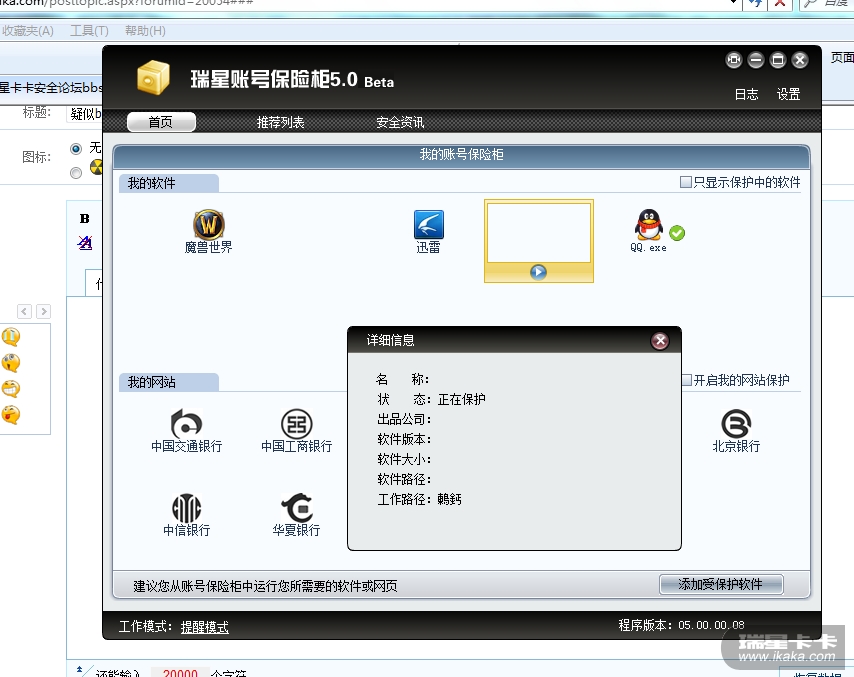Image resolution: width=854 pixels, height=677 pixels.
Task: Enable 开启我的网站保护 checkbox
Action: point(687,380)
